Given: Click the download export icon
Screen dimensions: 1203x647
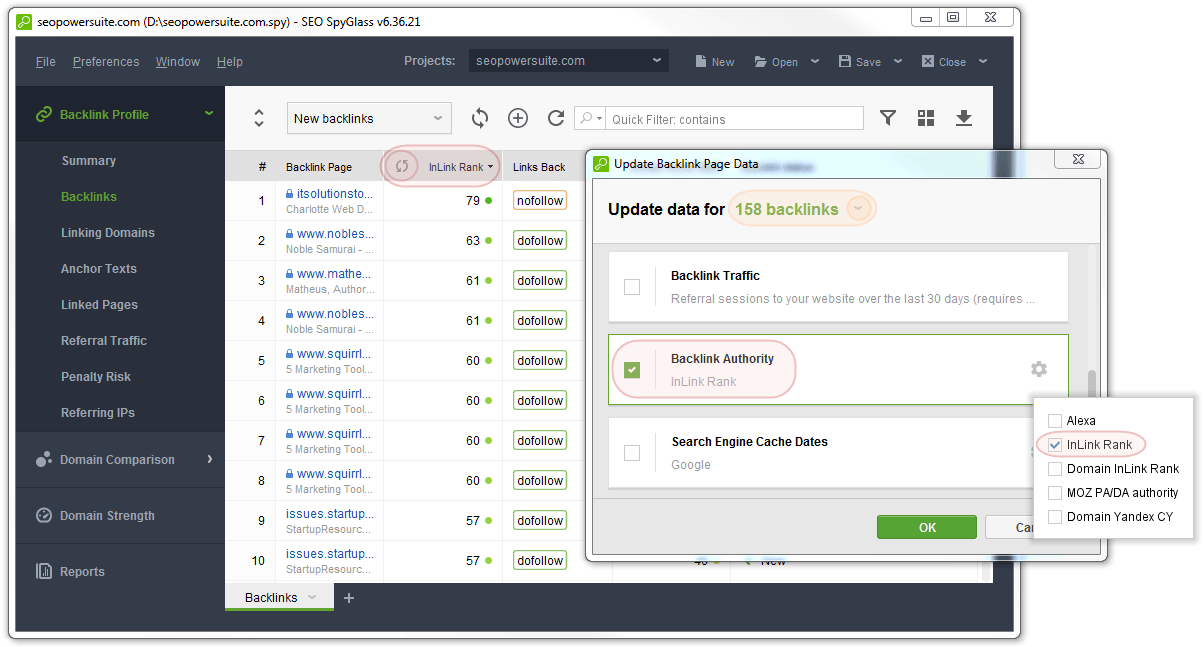Looking at the screenshot, I should pos(964,118).
